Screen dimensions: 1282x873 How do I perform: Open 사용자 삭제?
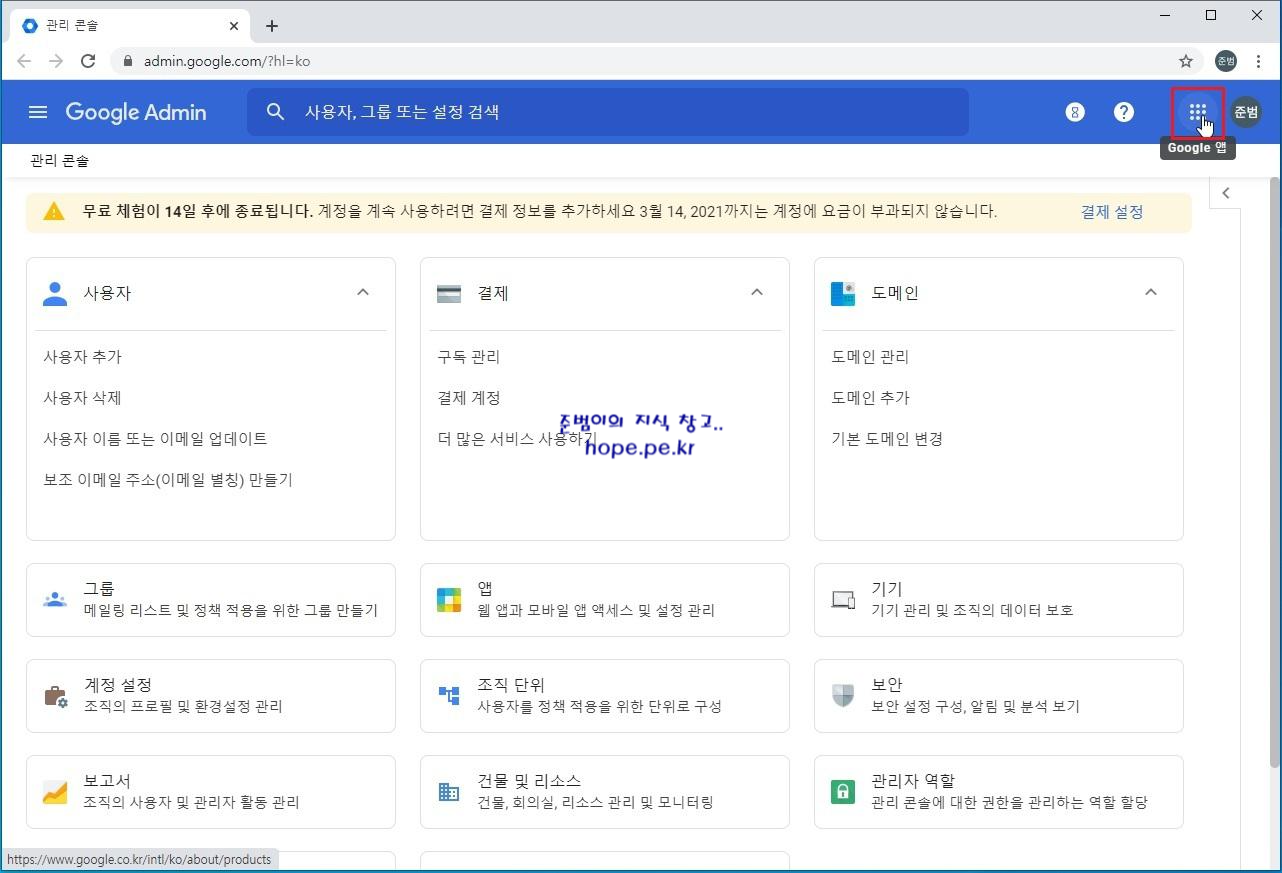pyautogui.click(x=83, y=398)
